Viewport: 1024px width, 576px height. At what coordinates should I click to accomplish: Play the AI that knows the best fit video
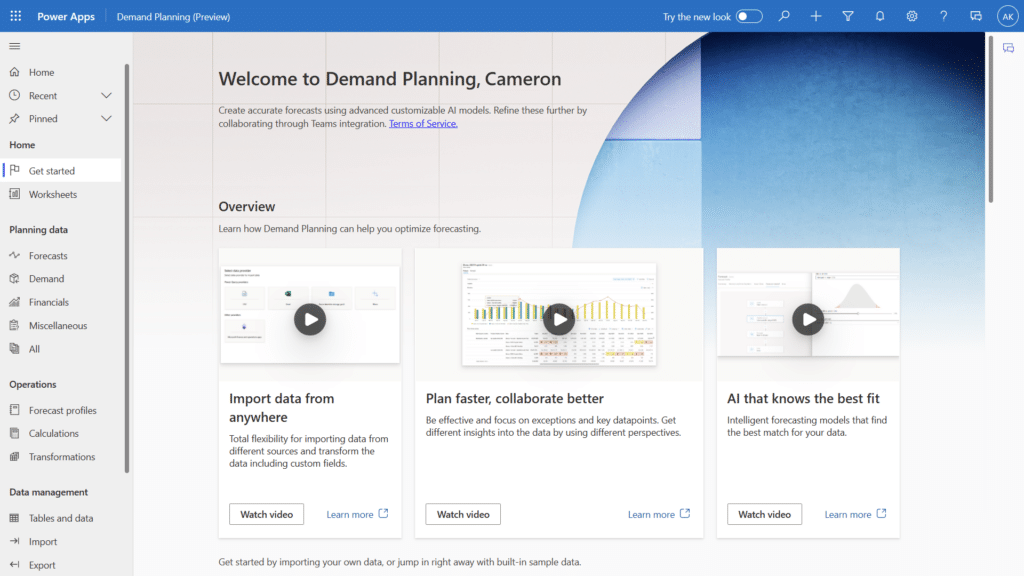point(808,319)
